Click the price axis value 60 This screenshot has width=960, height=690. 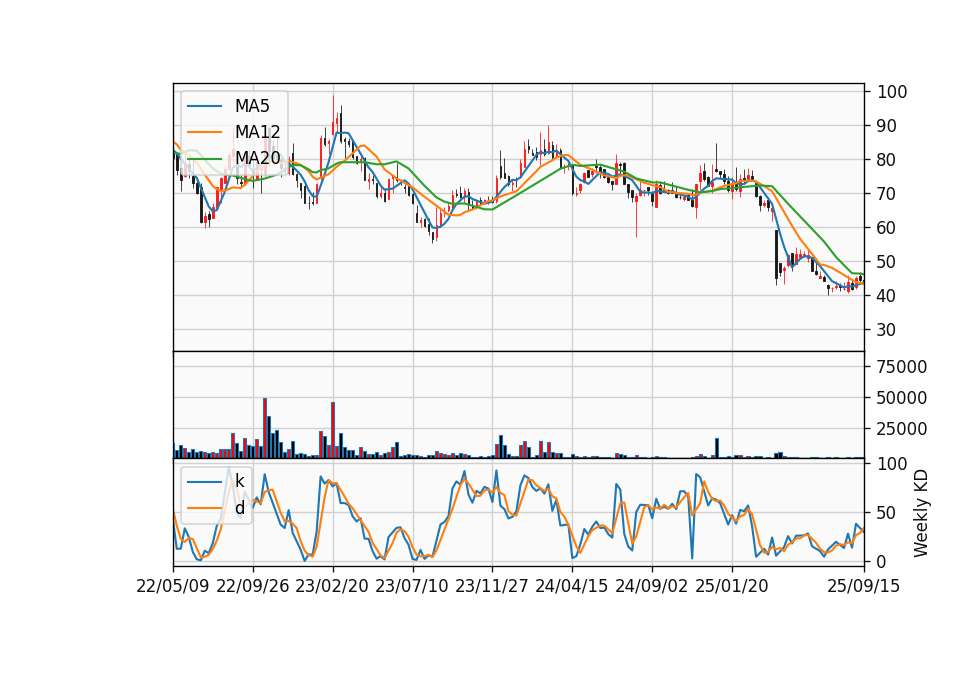click(886, 228)
